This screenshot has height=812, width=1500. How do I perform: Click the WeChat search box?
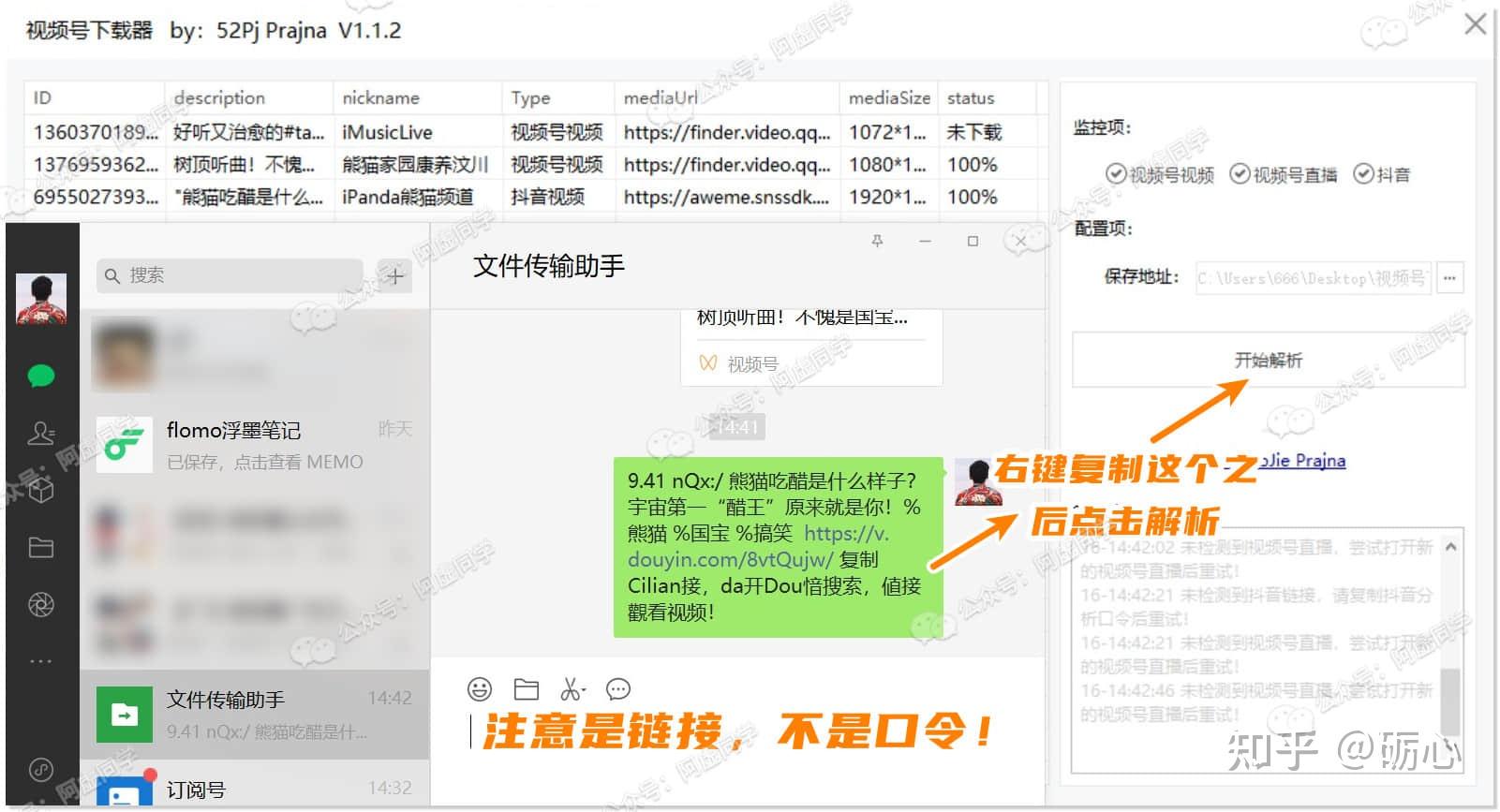coord(230,276)
